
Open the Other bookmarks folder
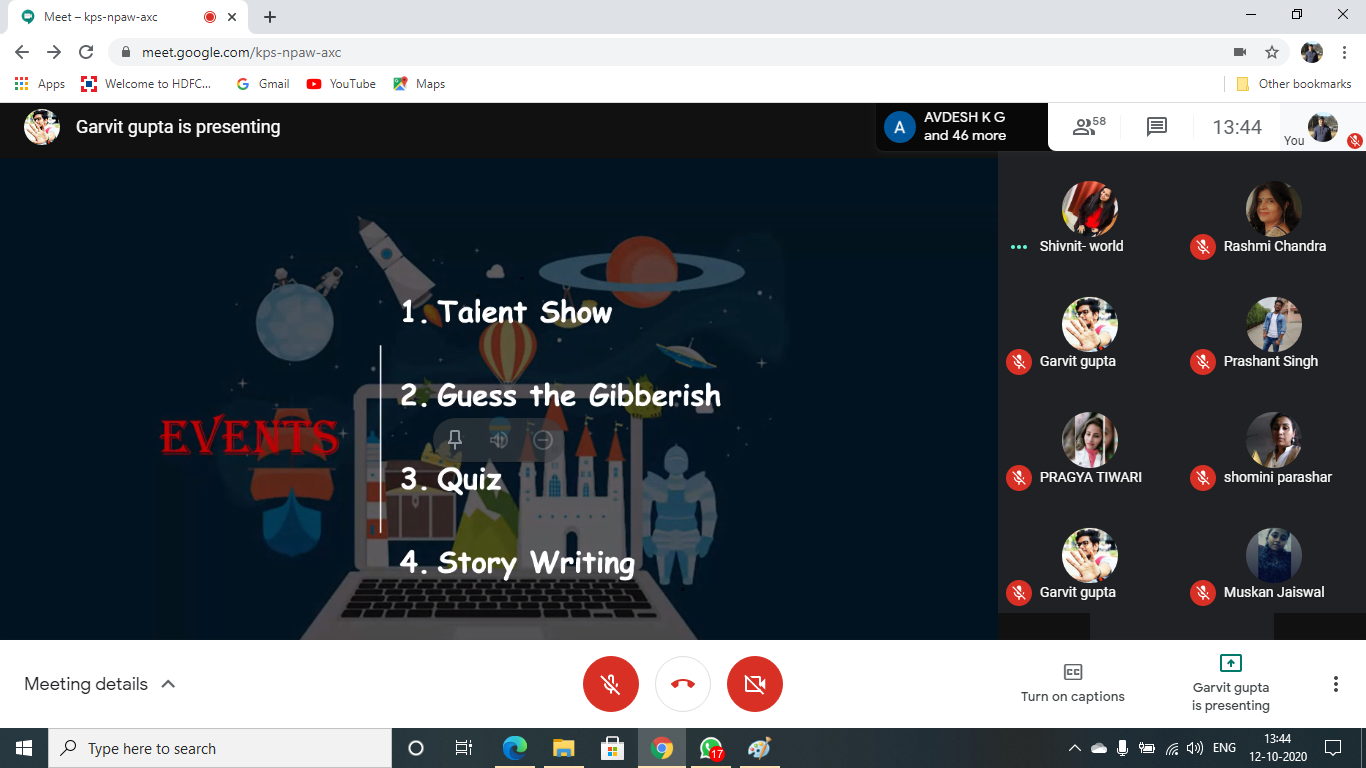(x=1294, y=84)
